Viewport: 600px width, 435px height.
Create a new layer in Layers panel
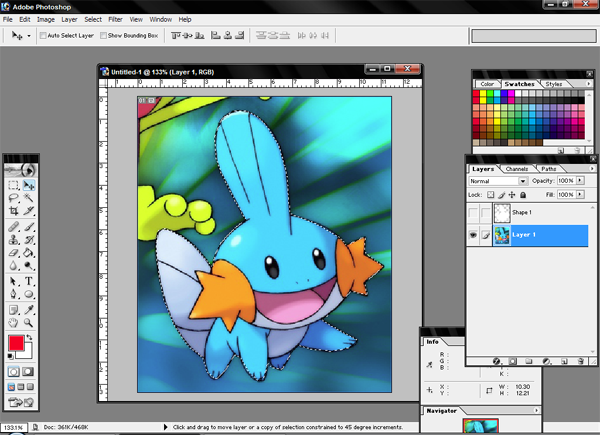(564, 361)
